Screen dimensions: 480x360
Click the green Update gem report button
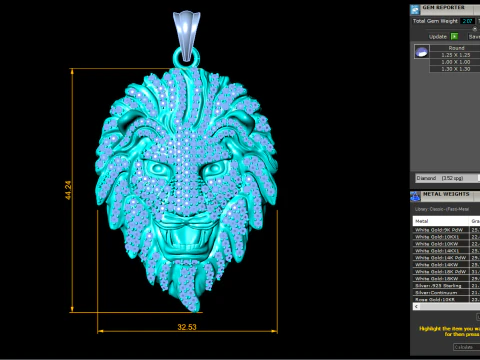tap(454, 36)
